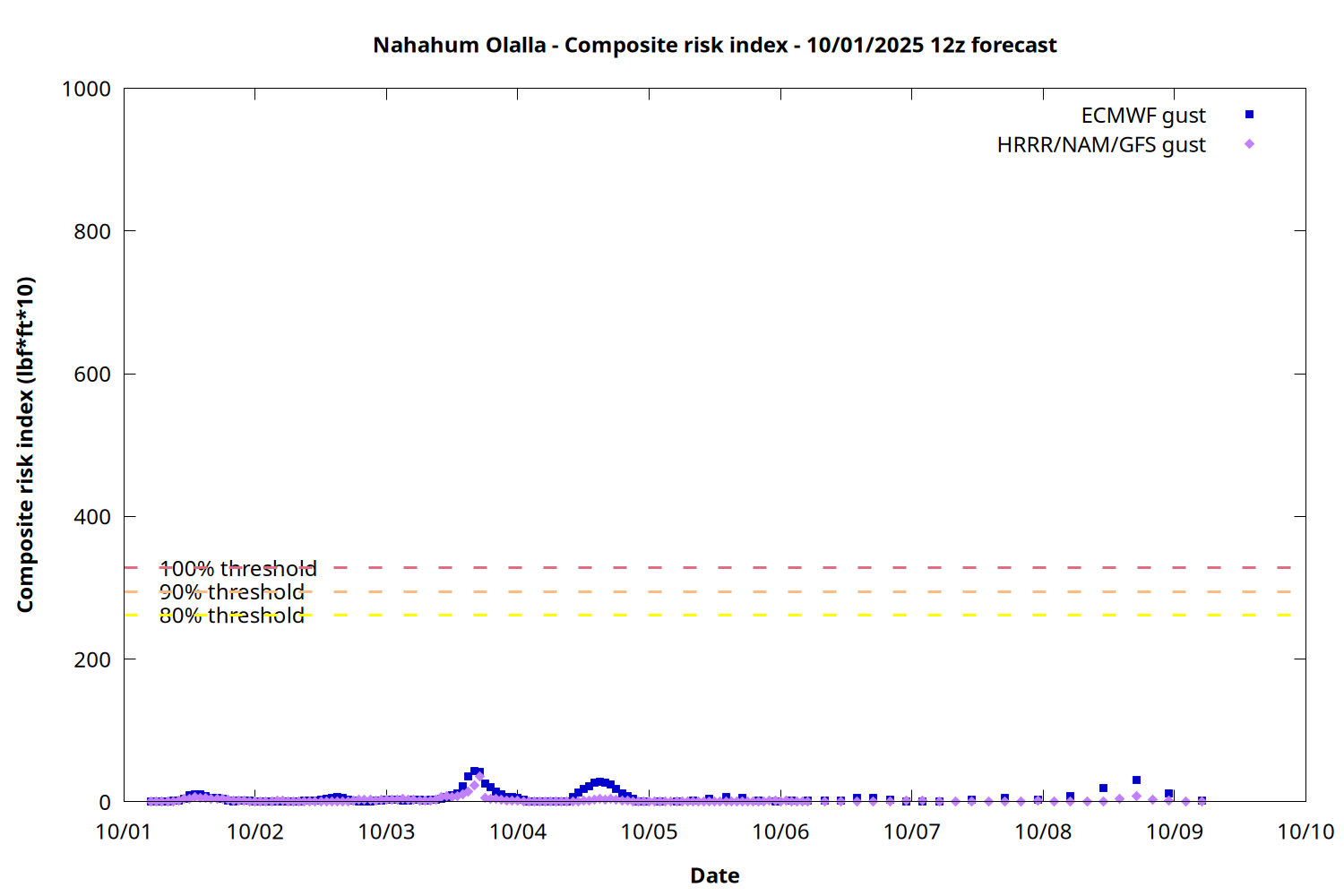Select the 10/08 x-axis tick label
The height and width of the screenshot is (896, 1344).
(1043, 831)
